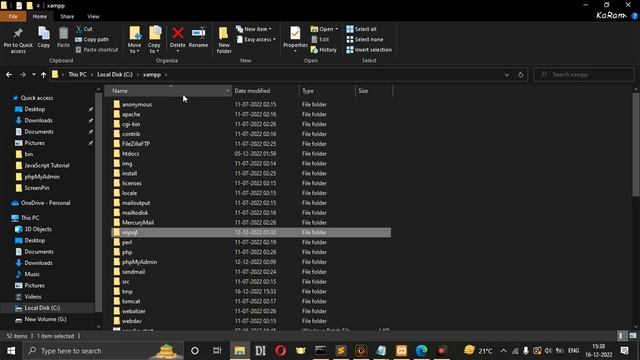Click the taskbar search box

click(103, 351)
